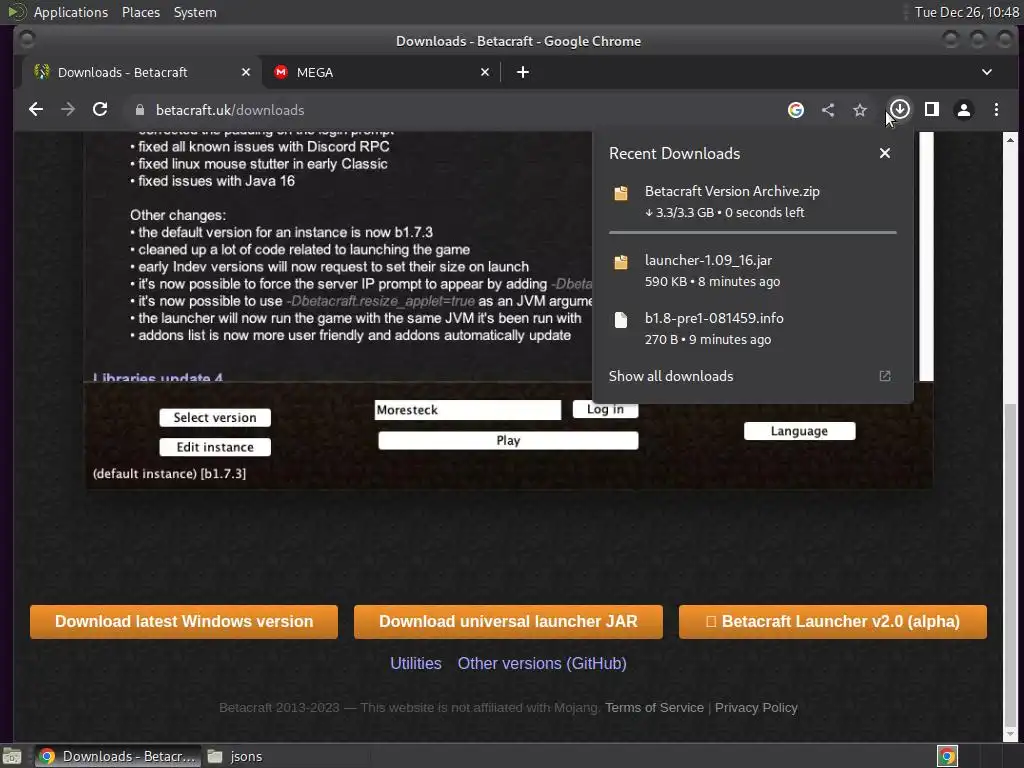Switch to jsons folder taskbar window

pyautogui.click(x=235, y=756)
